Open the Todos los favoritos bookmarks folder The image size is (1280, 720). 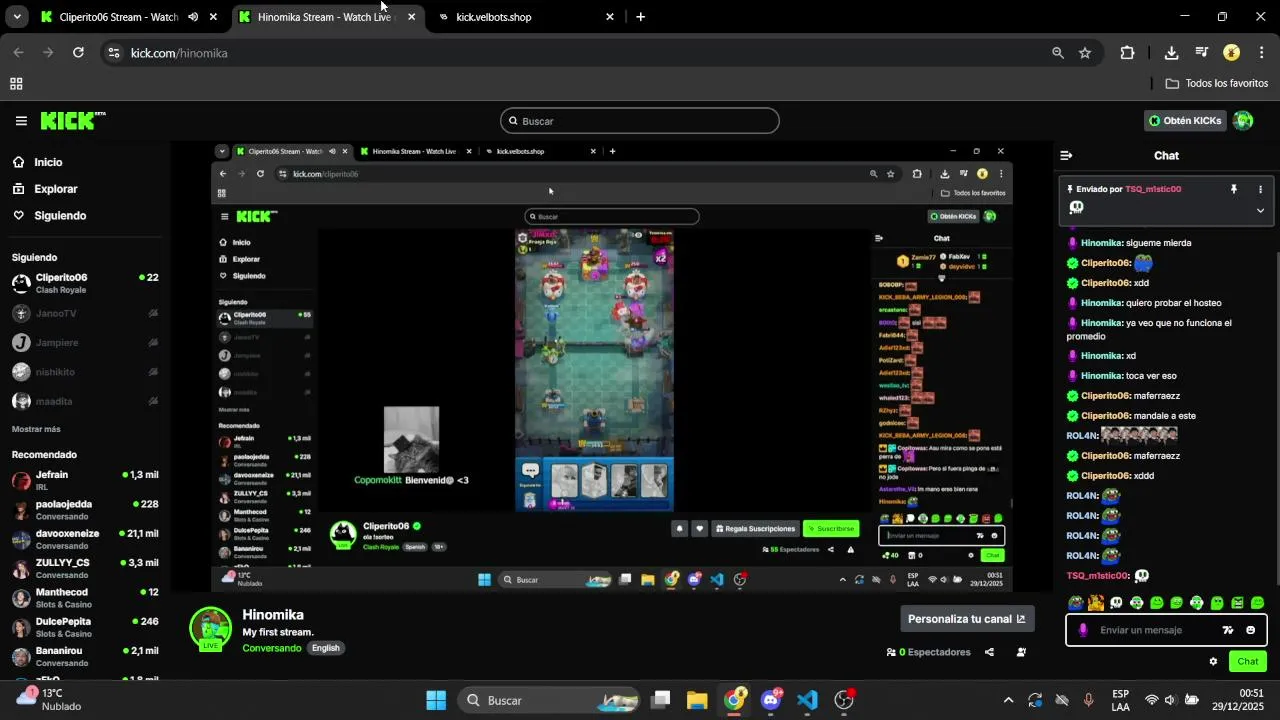(x=1217, y=84)
